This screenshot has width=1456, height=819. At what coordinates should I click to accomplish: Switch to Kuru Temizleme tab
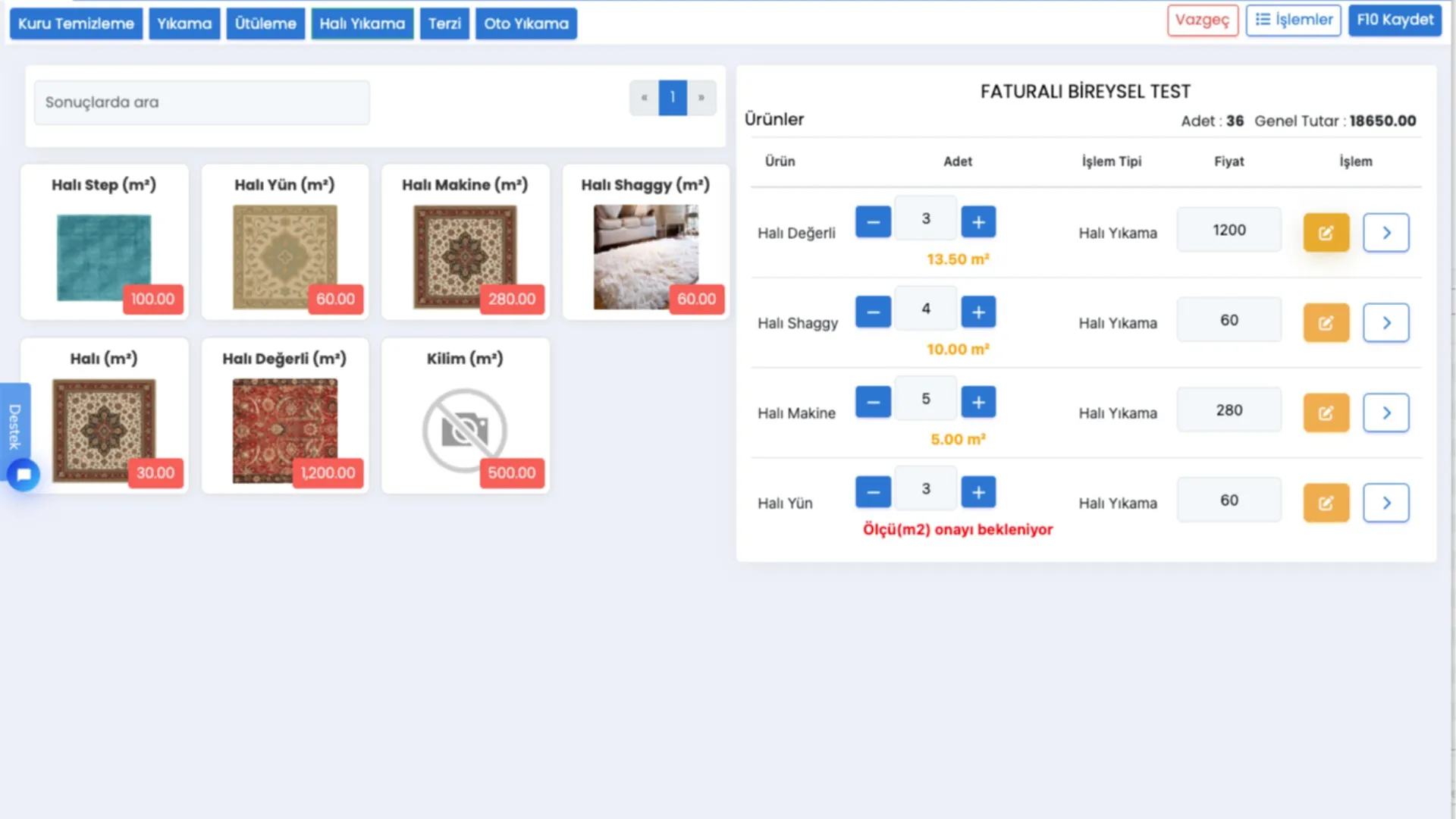(x=76, y=24)
